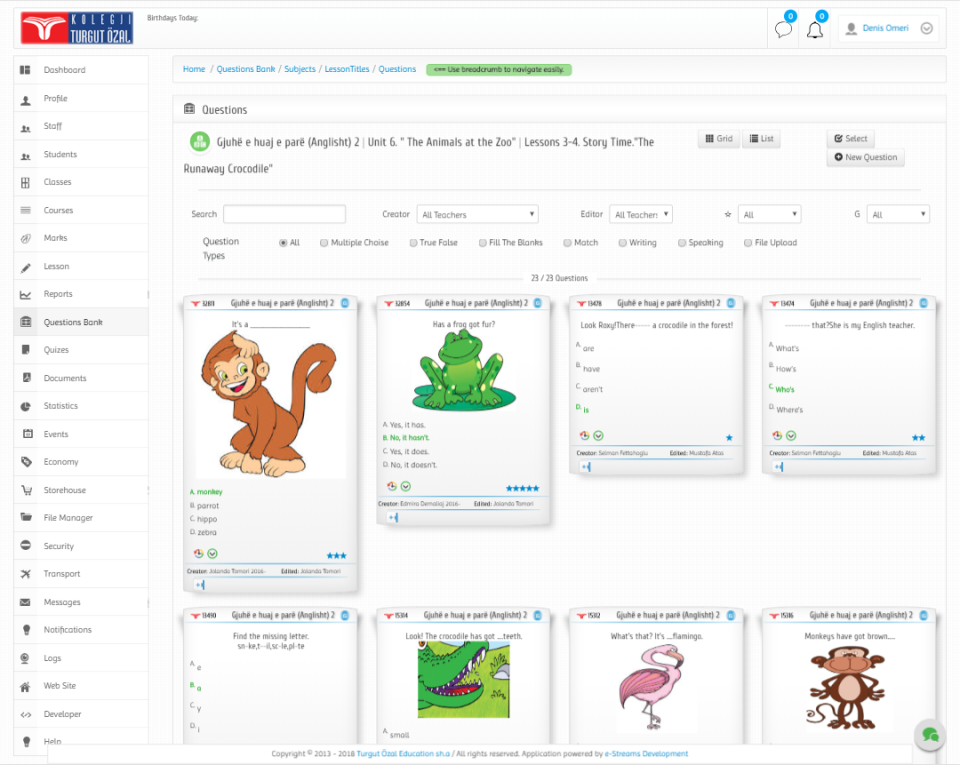The image size is (960, 765).
Task: Click the Staff icon in sidebar
Action: 26,127
